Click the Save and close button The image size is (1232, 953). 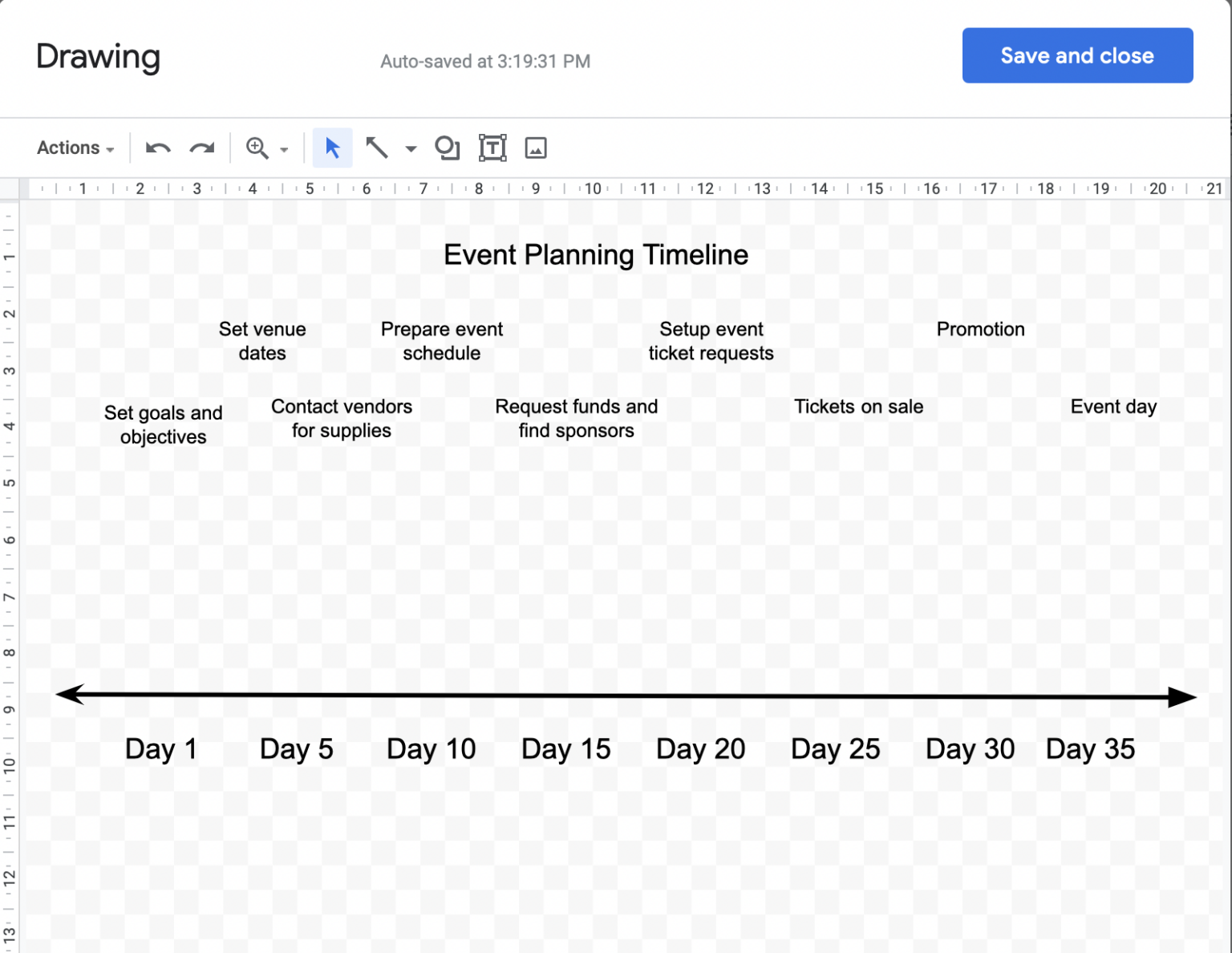(1076, 55)
